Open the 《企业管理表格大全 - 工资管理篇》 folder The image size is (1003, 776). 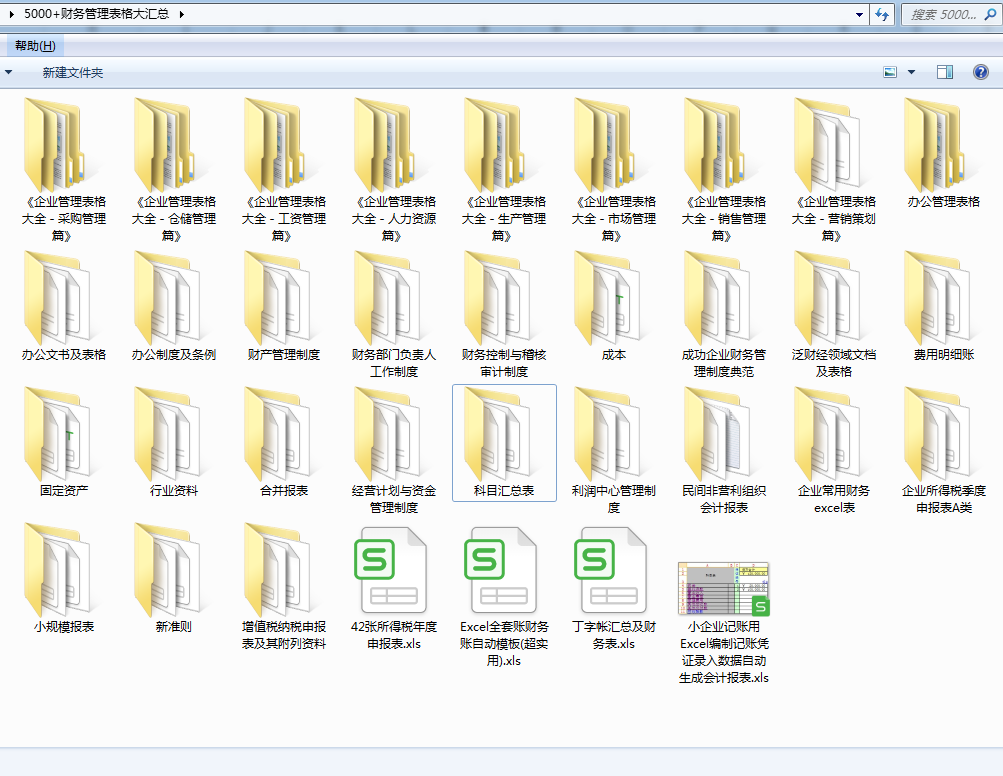click(x=283, y=170)
